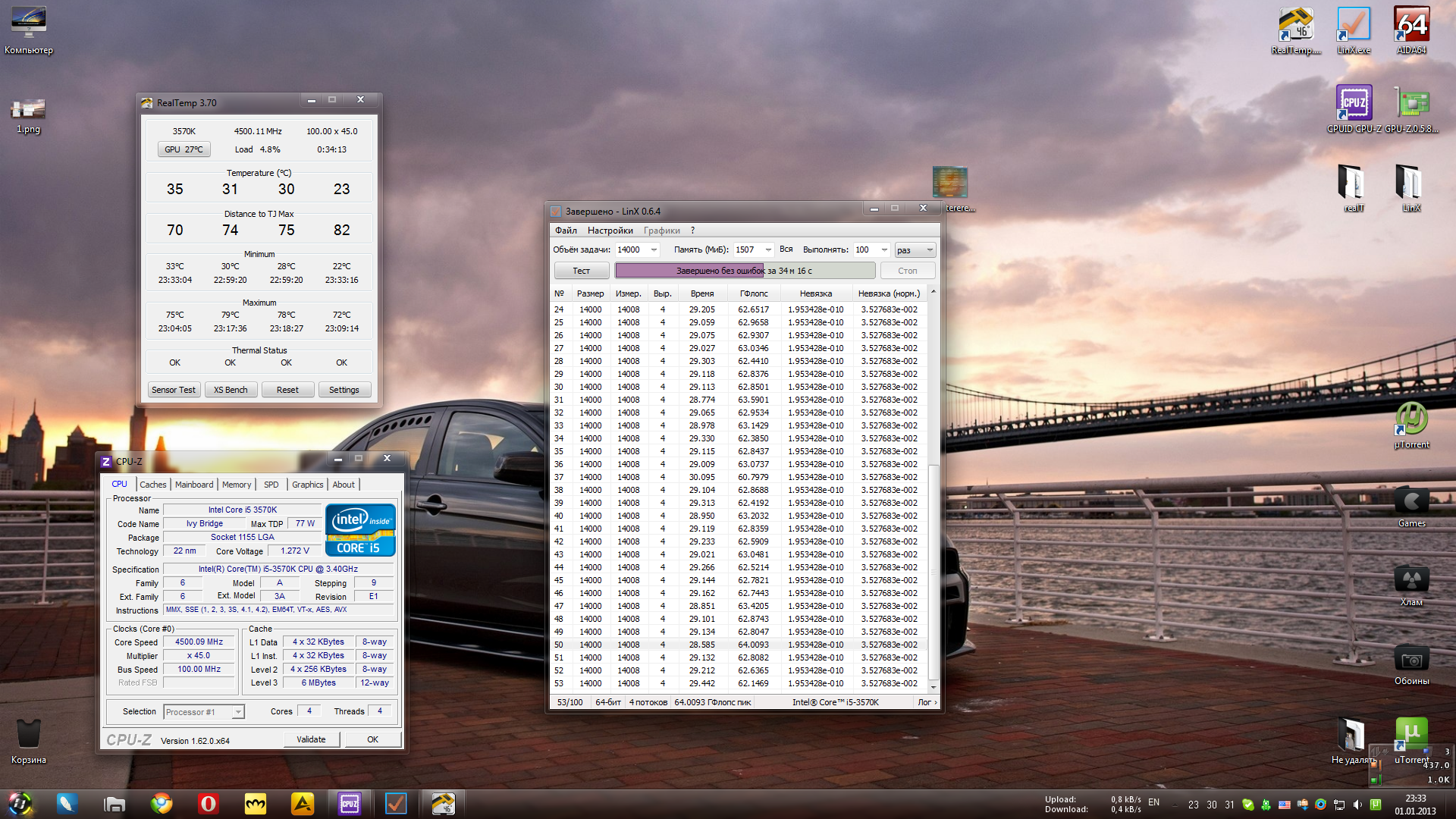
Task: Open the Настройки menu in LinX
Action: coord(610,231)
